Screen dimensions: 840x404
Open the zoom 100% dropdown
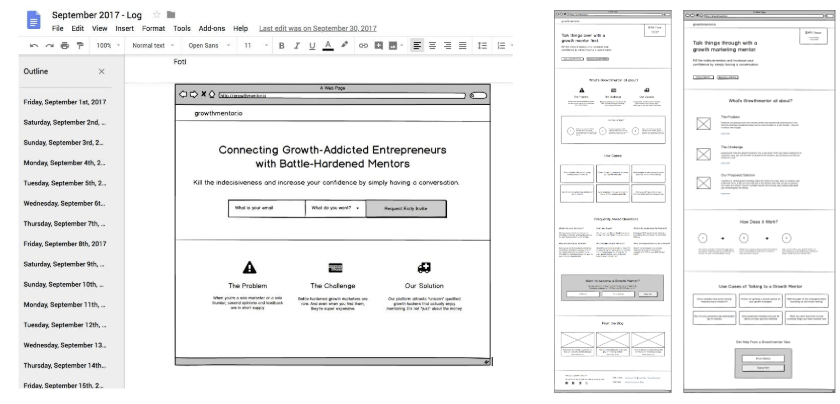[x=108, y=46]
